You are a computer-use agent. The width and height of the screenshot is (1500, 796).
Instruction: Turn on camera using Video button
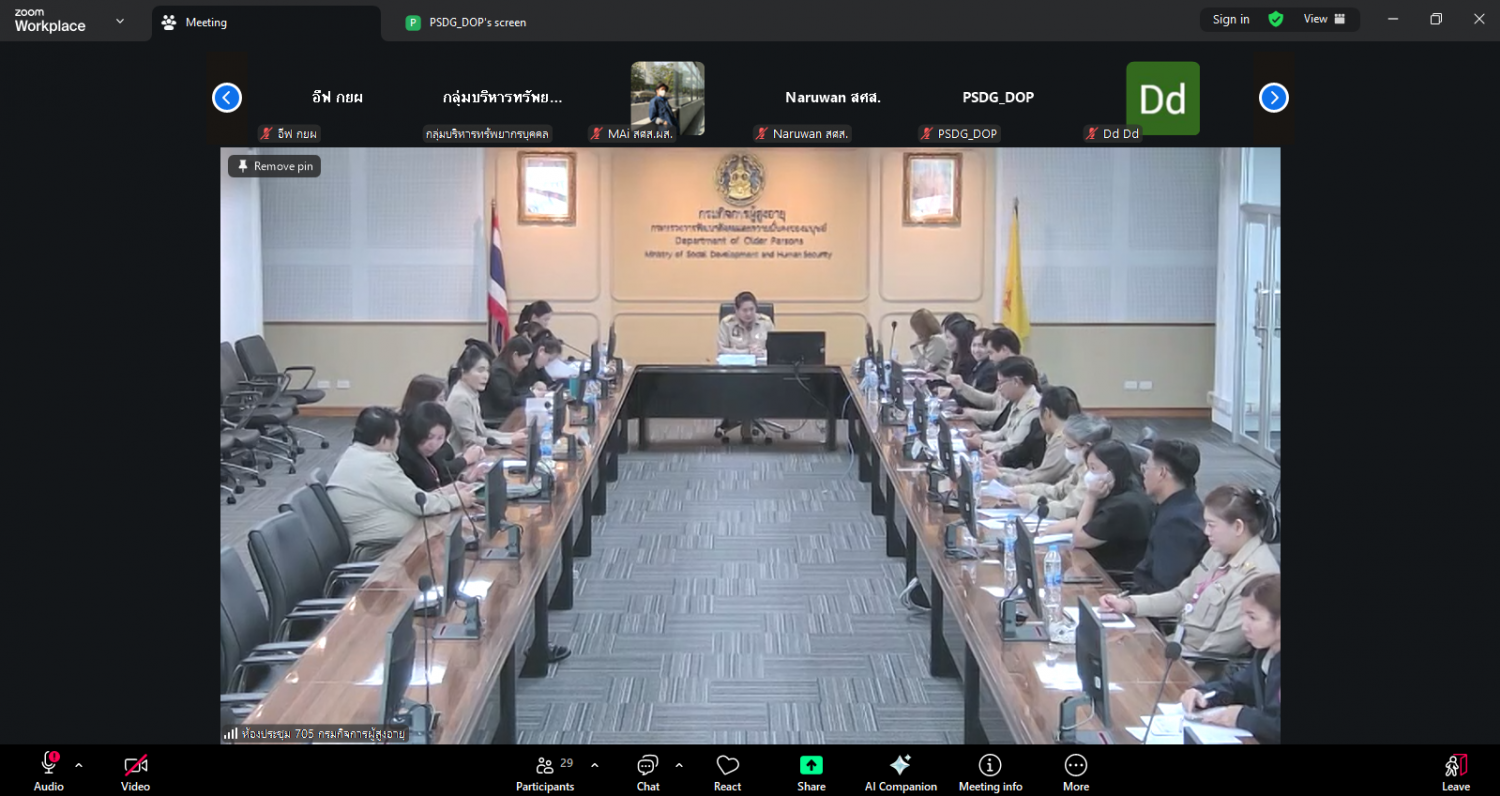pyautogui.click(x=136, y=770)
